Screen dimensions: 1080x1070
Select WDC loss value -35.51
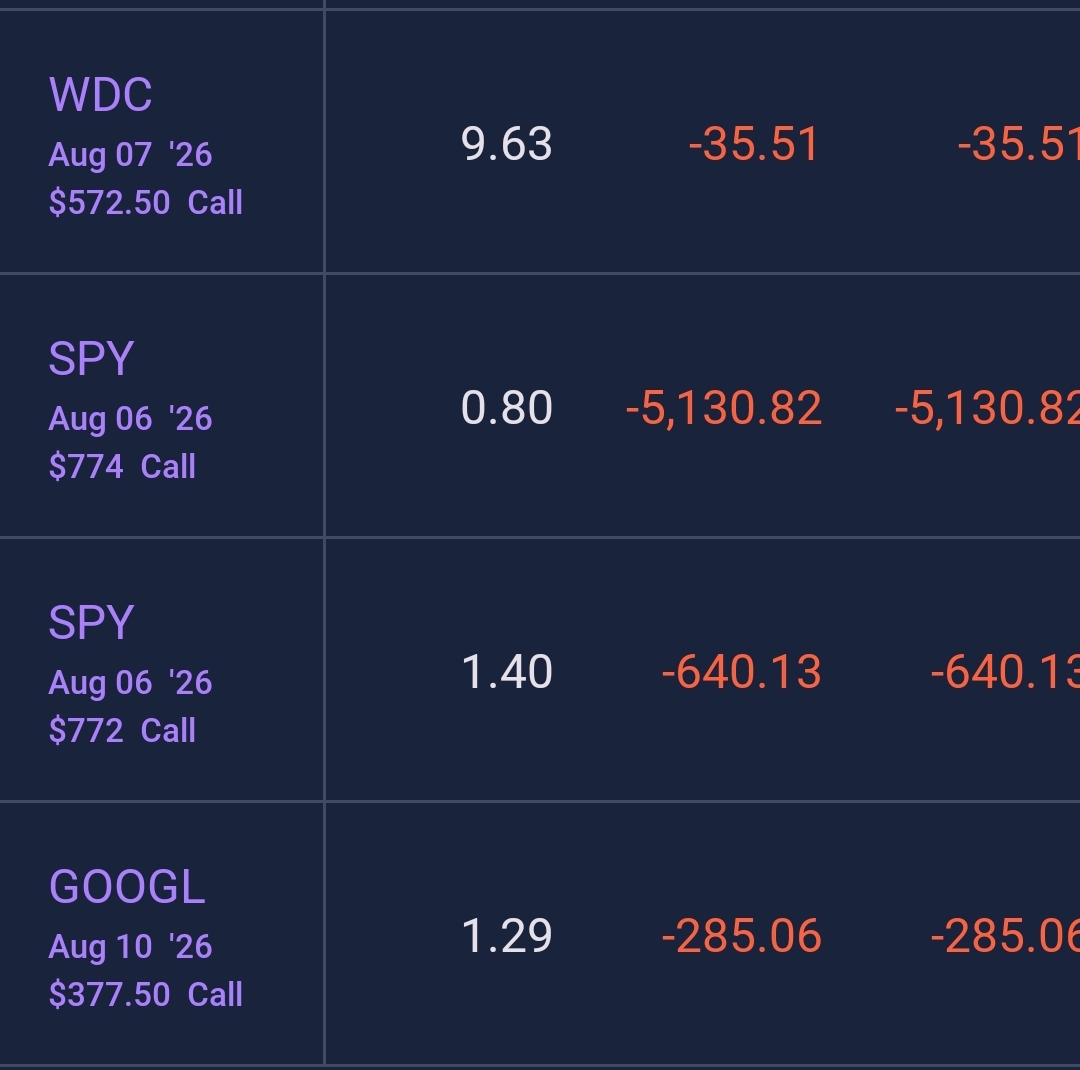[754, 144]
